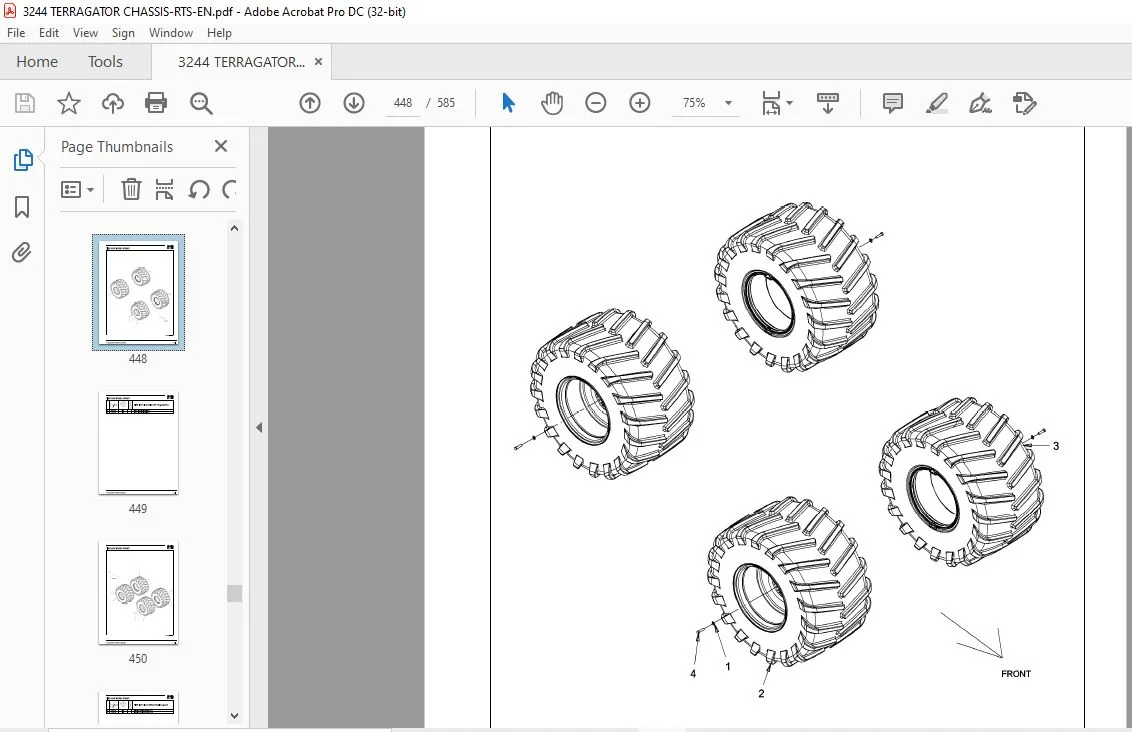
Task: Open the Sign document pen tool
Action: pyautogui.click(x=980, y=103)
